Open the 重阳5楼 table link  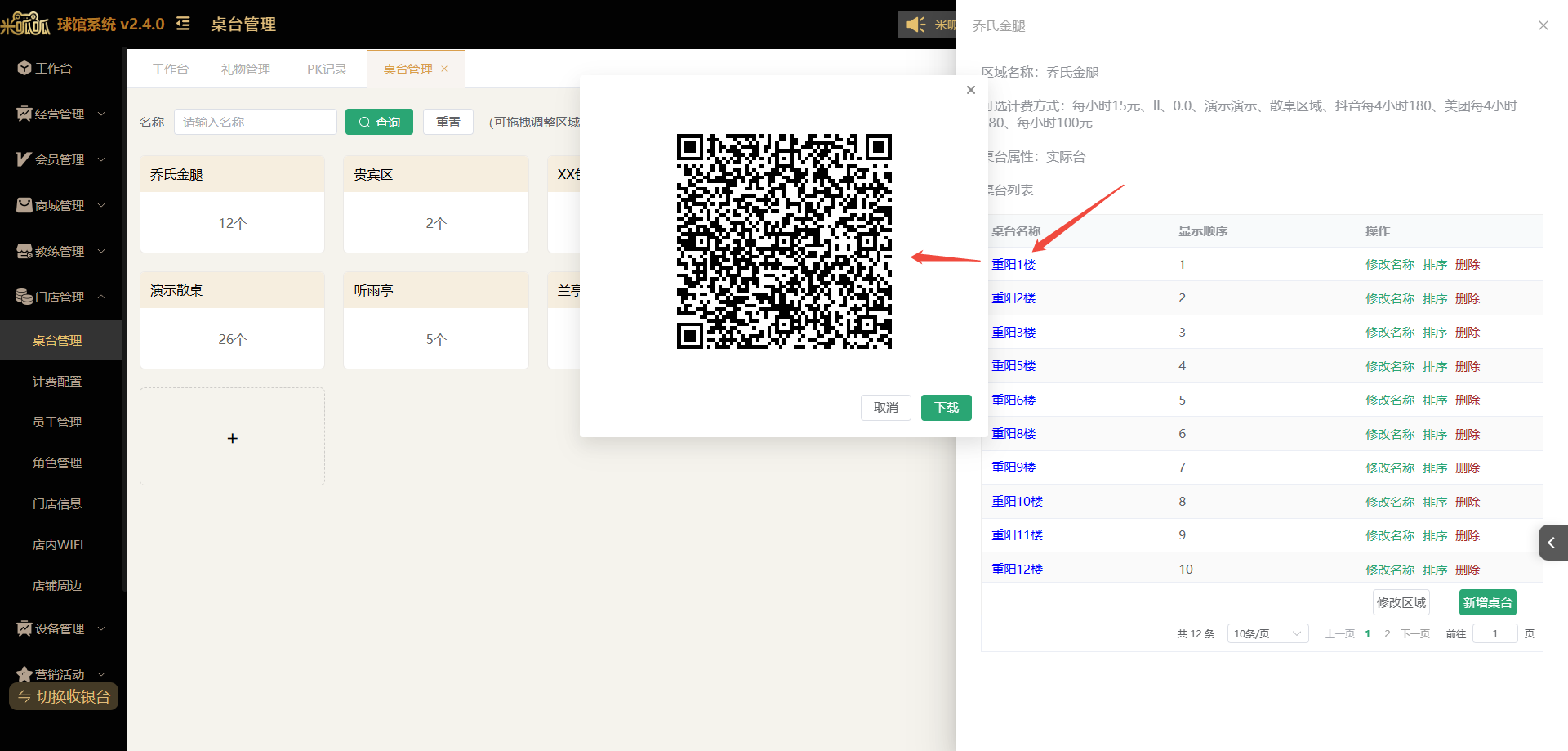(1013, 365)
